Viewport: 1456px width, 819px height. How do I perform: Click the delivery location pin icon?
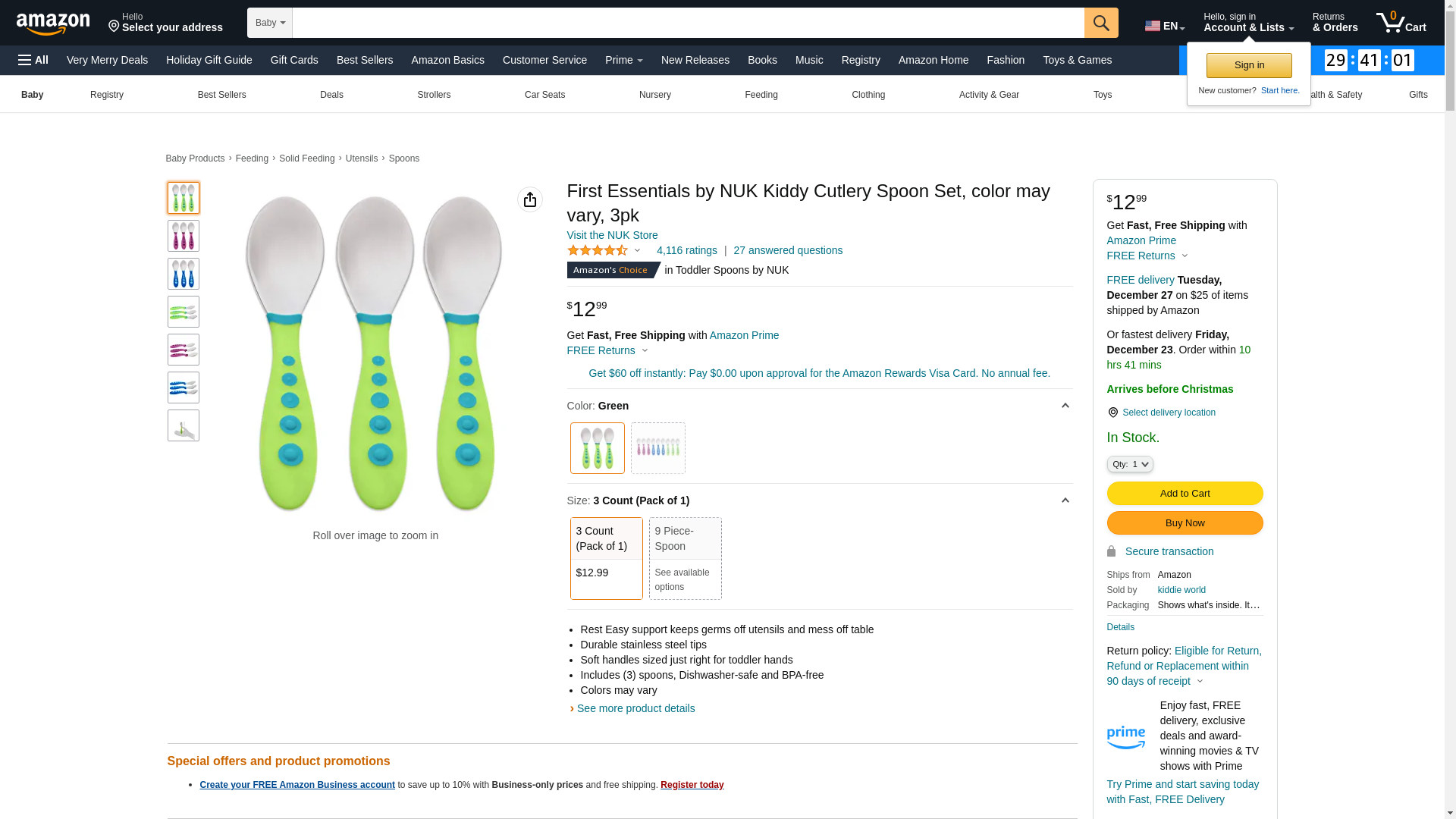click(1112, 413)
